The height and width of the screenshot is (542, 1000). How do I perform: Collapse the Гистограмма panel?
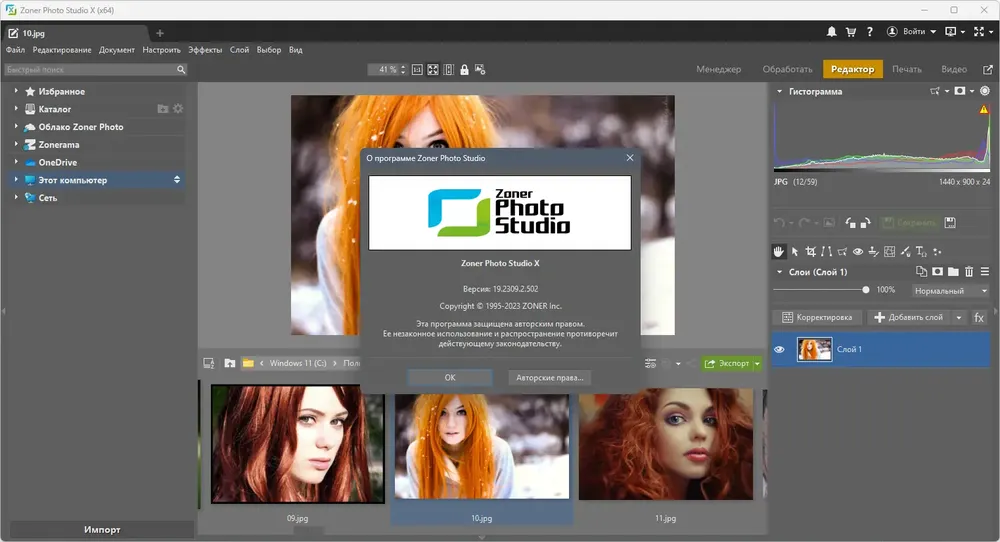(779, 91)
